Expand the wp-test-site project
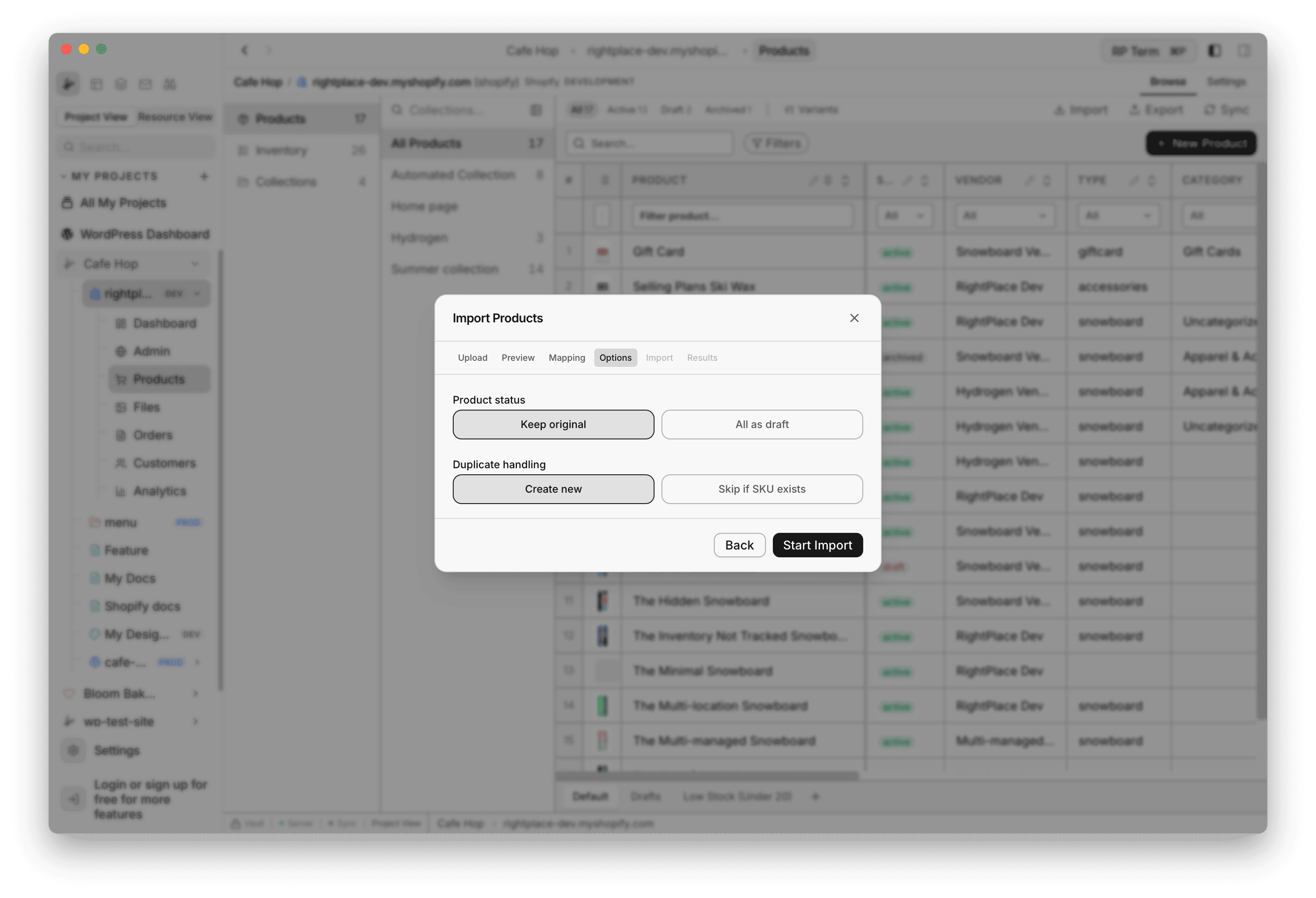This screenshot has width=1316, height=898. 195,721
